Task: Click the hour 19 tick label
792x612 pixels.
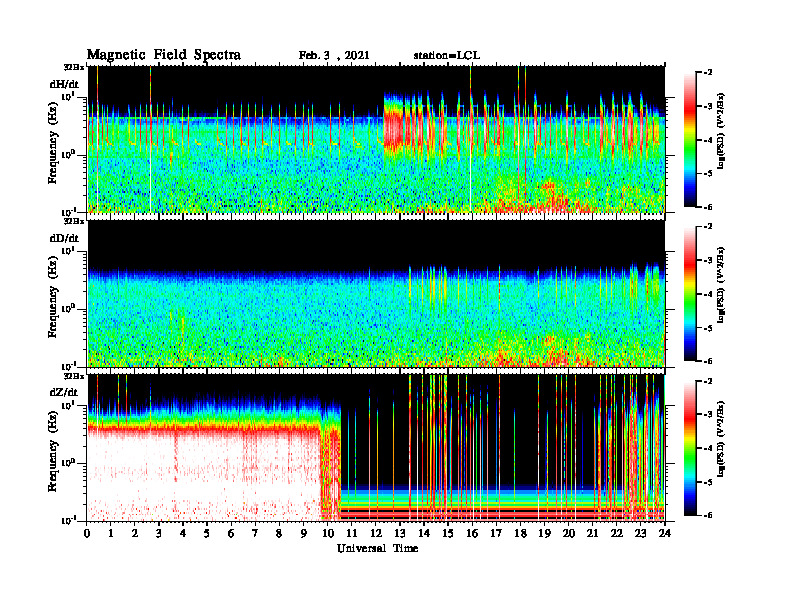Action: click(544, 533)
